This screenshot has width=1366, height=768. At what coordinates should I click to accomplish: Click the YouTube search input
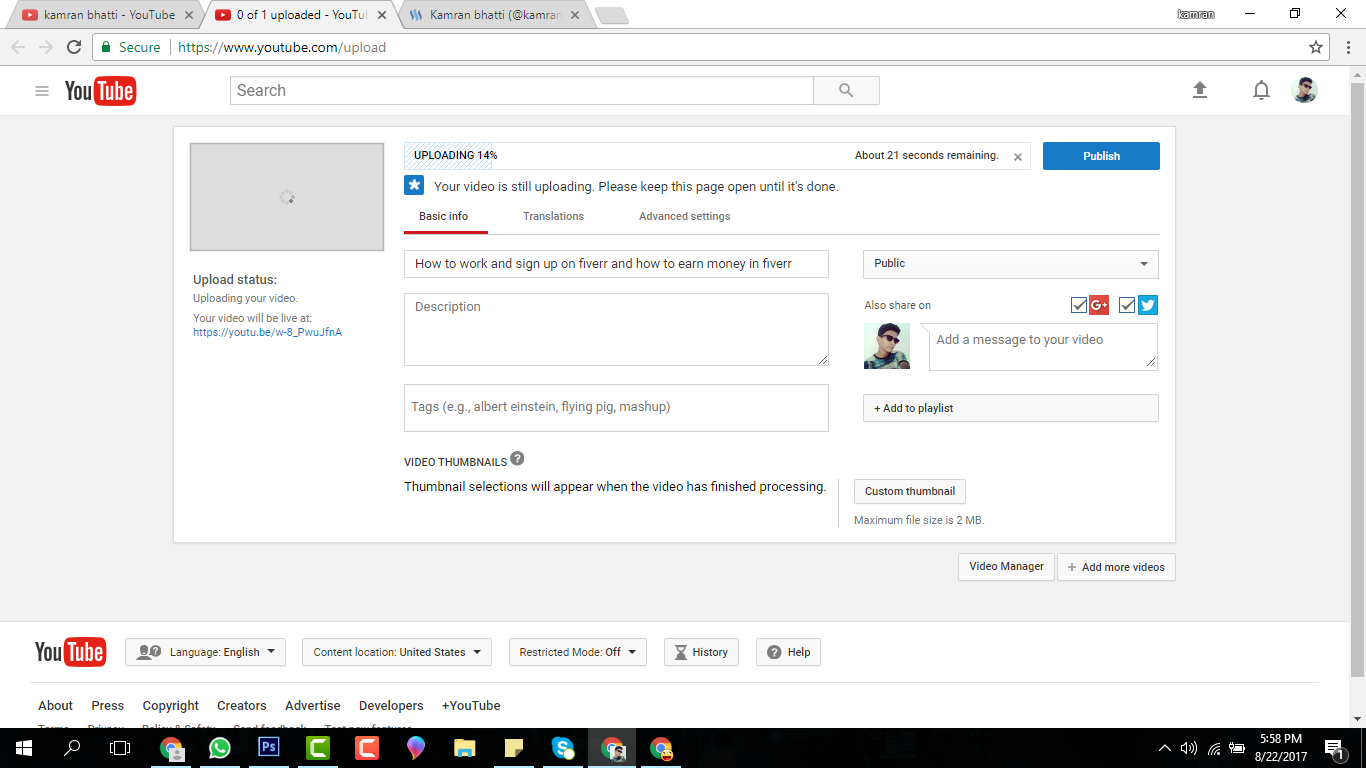[x=522, y=90]
